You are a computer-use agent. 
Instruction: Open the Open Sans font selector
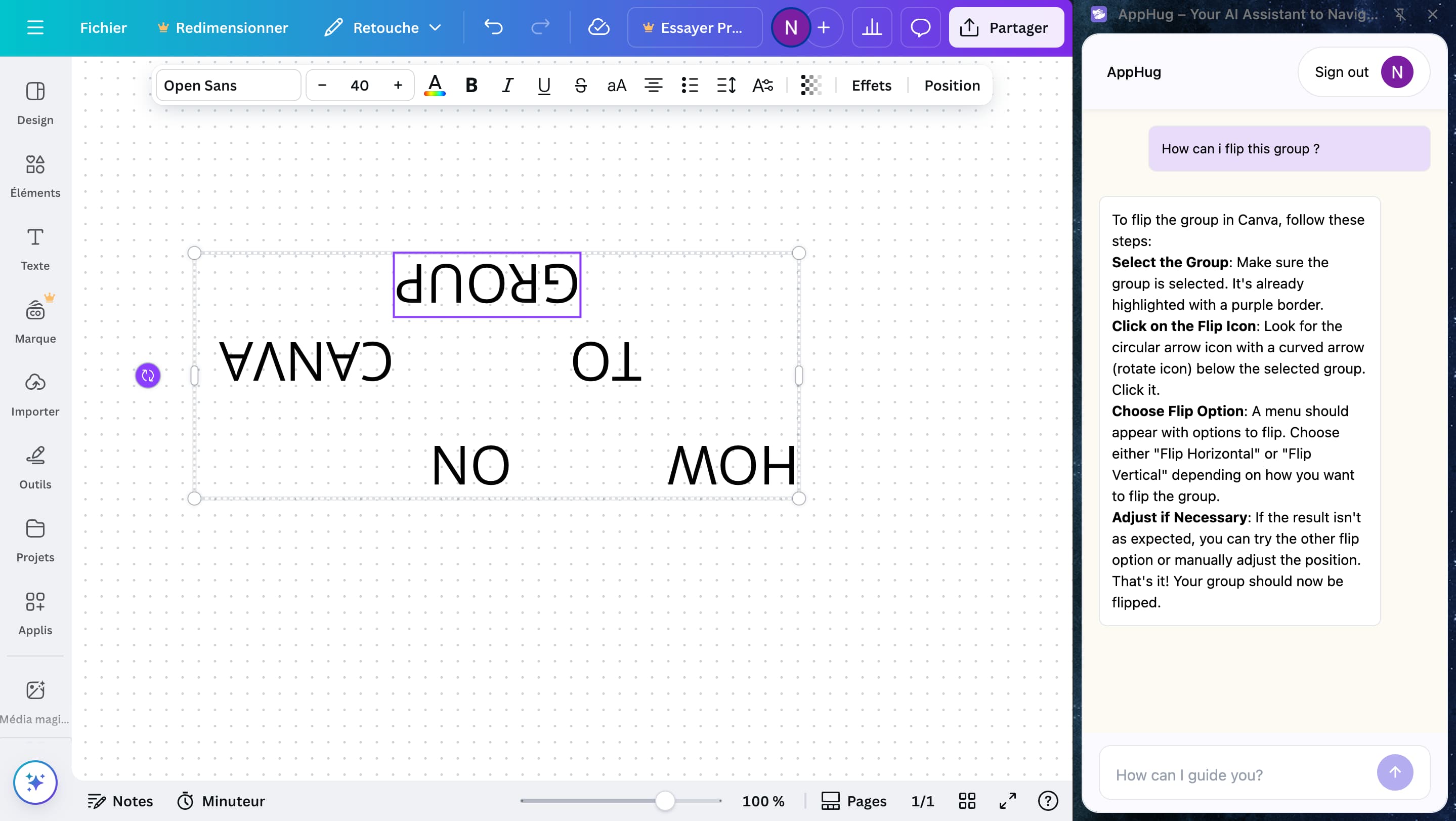[228, 86]
